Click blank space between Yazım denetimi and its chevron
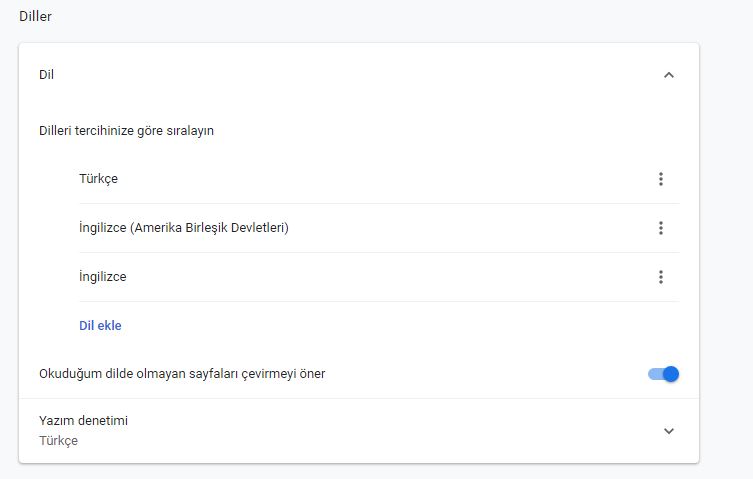 [400, 431]
